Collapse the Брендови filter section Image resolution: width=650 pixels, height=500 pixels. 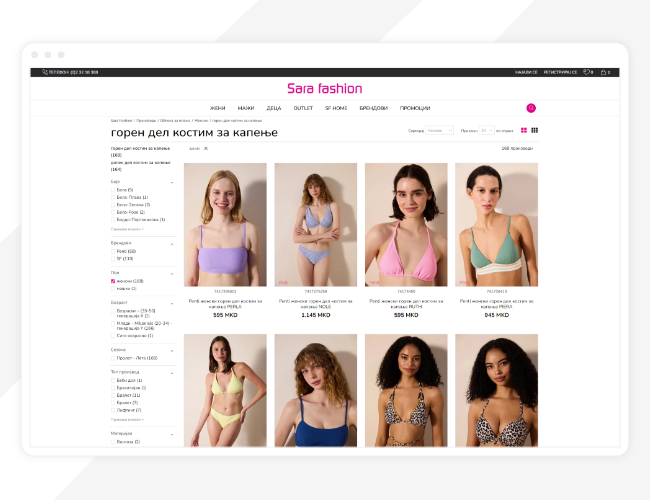pos(172,244)
